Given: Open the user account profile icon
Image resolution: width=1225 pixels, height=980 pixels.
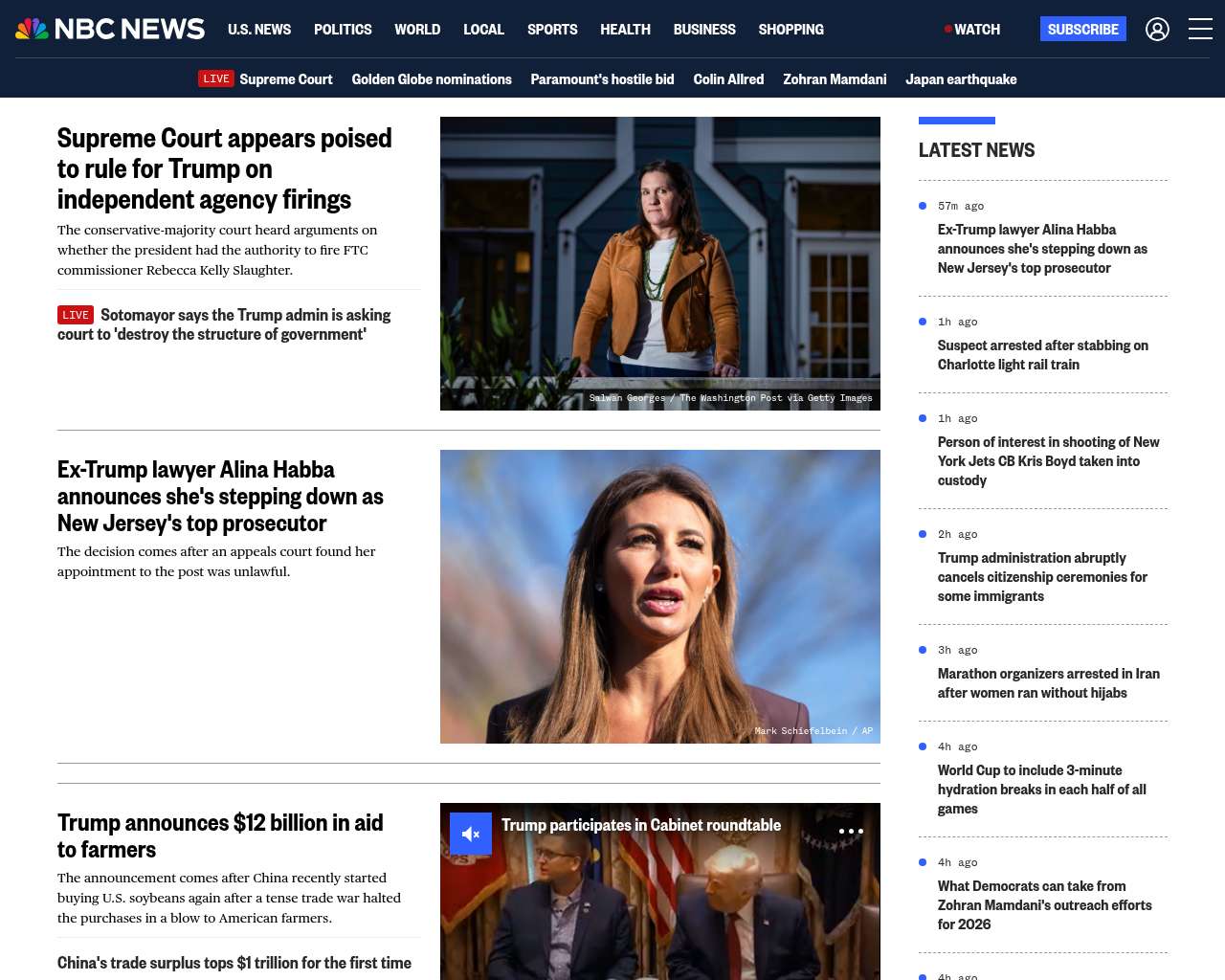Looking at the screenshot, I should (1157, 30).
